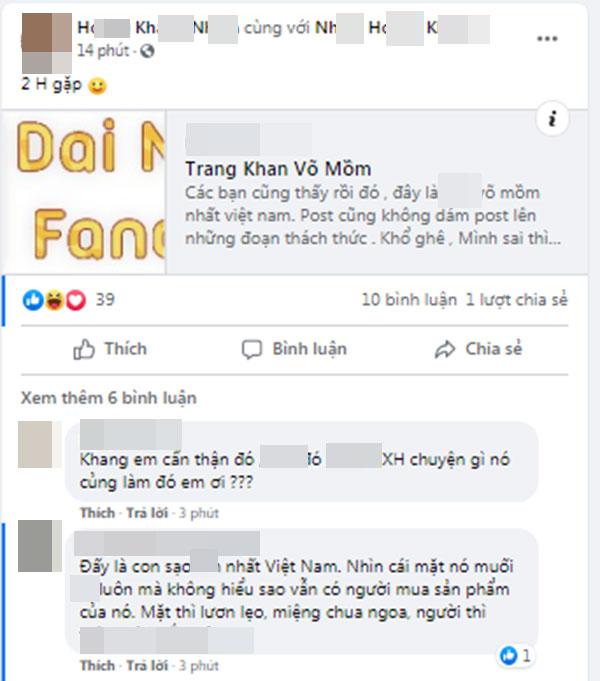
Task: Click the like count on second comment
Action: point(516,655)
